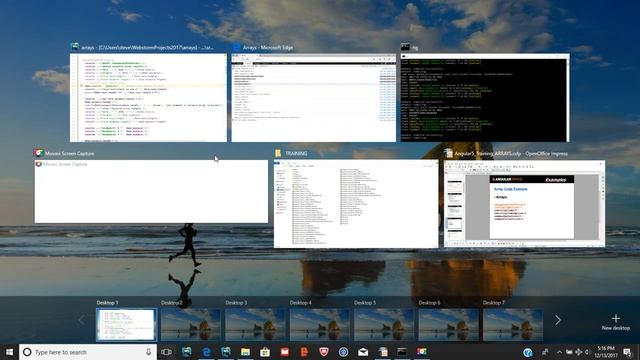640x360 pixels.
Task: Activate the microphone in search box
Action: [149, 352]
